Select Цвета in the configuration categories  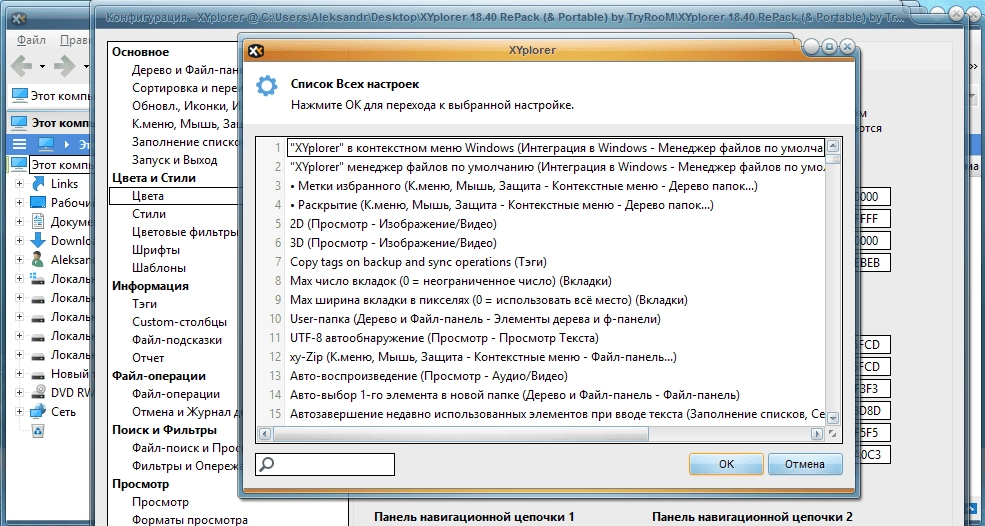[148, 195]
